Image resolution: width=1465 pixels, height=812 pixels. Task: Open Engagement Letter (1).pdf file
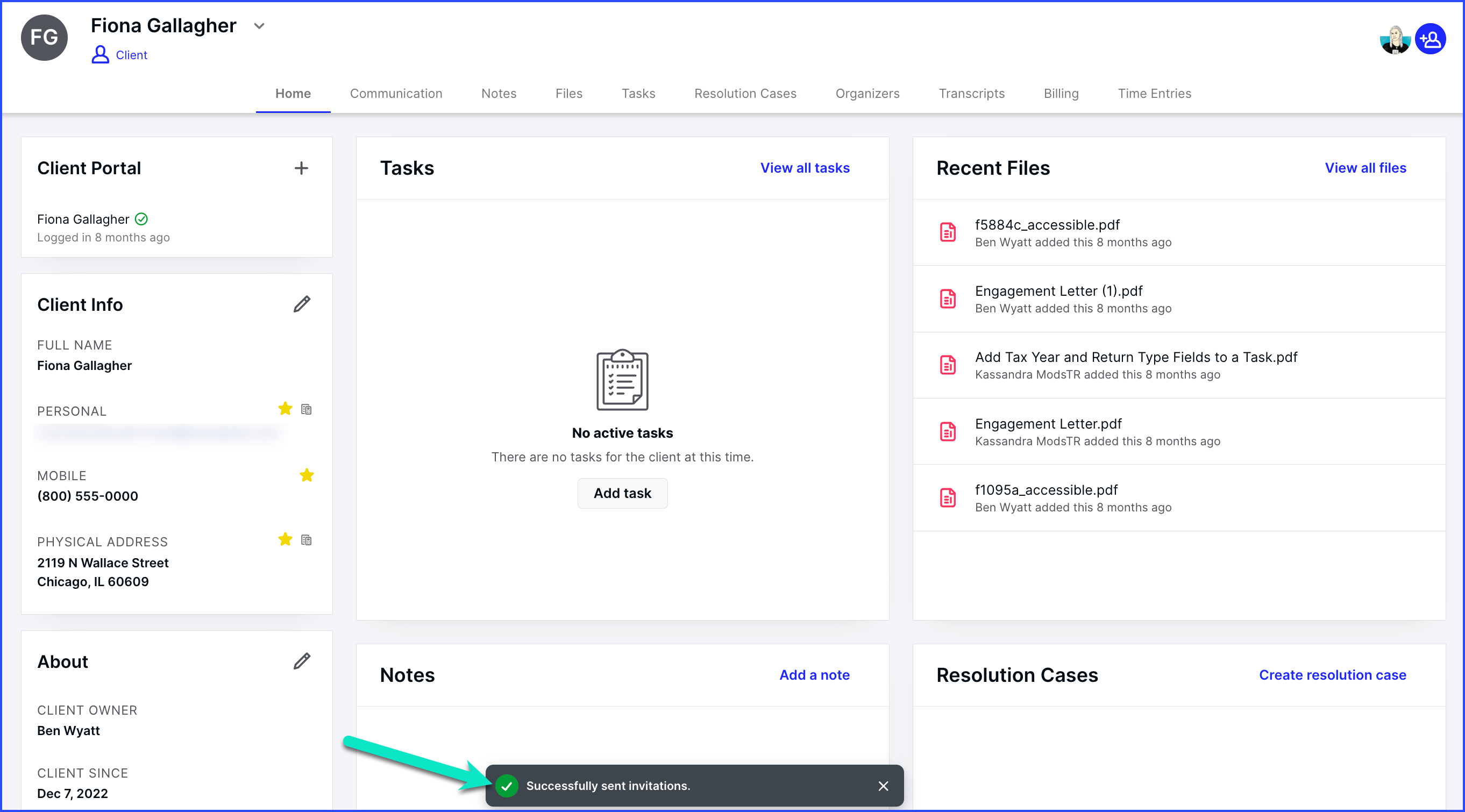pyautogui.click(x=1058, y=291)
